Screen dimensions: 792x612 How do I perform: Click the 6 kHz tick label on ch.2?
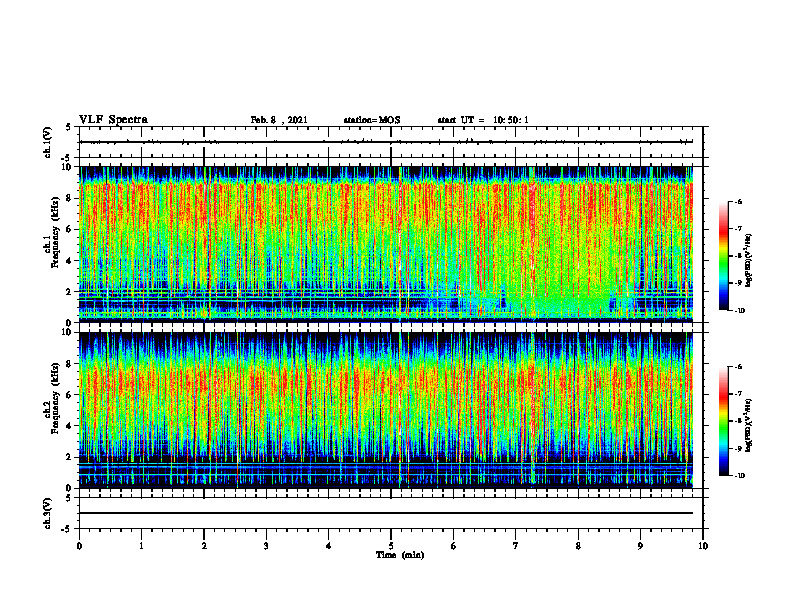pyautogui.click(x=70, y=395)
